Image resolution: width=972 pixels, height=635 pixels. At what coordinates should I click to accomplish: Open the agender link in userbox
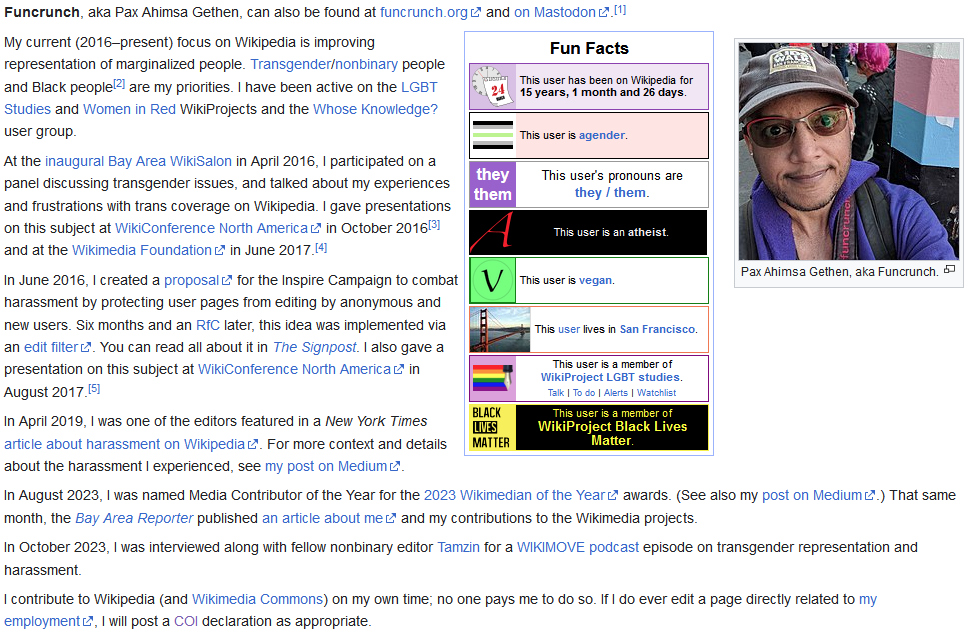[602, 135]
